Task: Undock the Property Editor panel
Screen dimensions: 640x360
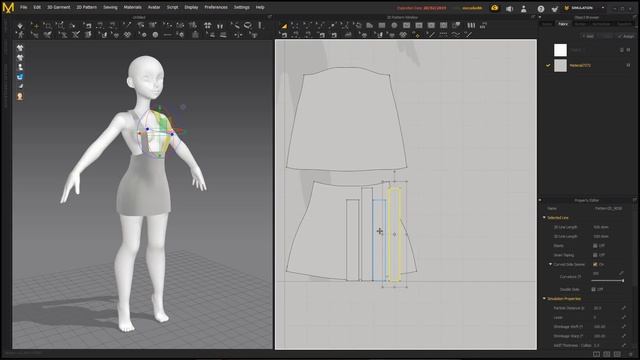Action: pos(635,200)
